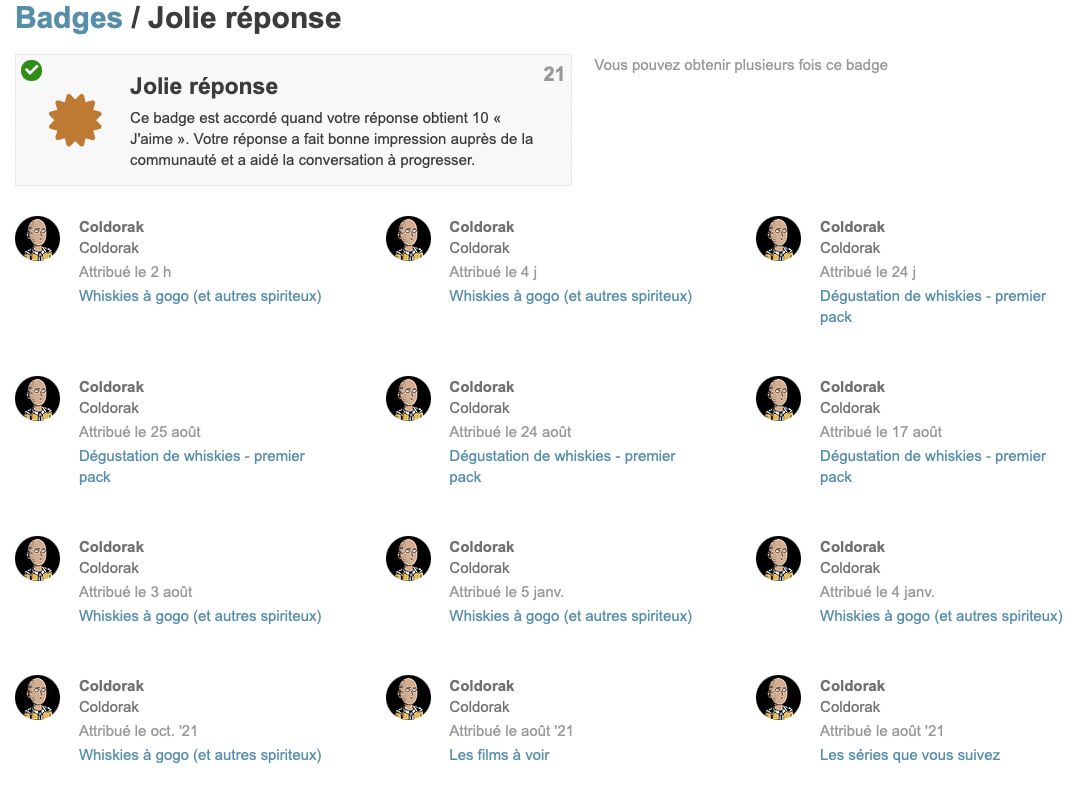Viewport: 1091px width, 798px height.
Task: Open the avatar for the 24 août award
Action: [408, 398]
